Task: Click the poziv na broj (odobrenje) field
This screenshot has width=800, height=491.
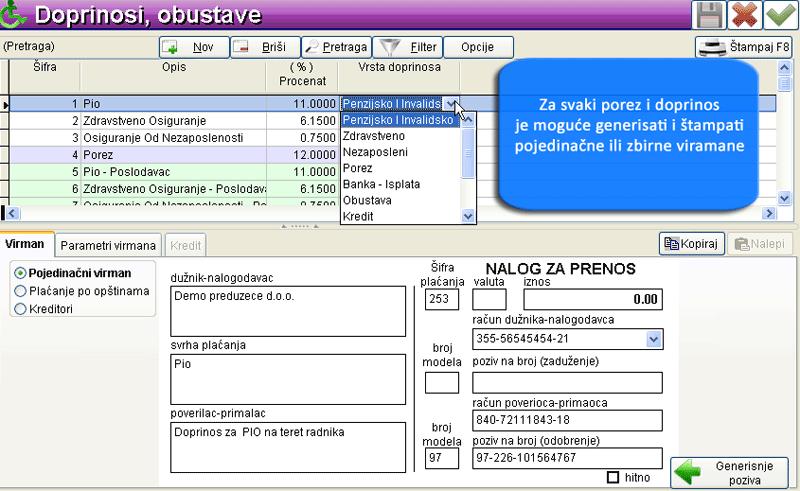Action: [567, 457]
